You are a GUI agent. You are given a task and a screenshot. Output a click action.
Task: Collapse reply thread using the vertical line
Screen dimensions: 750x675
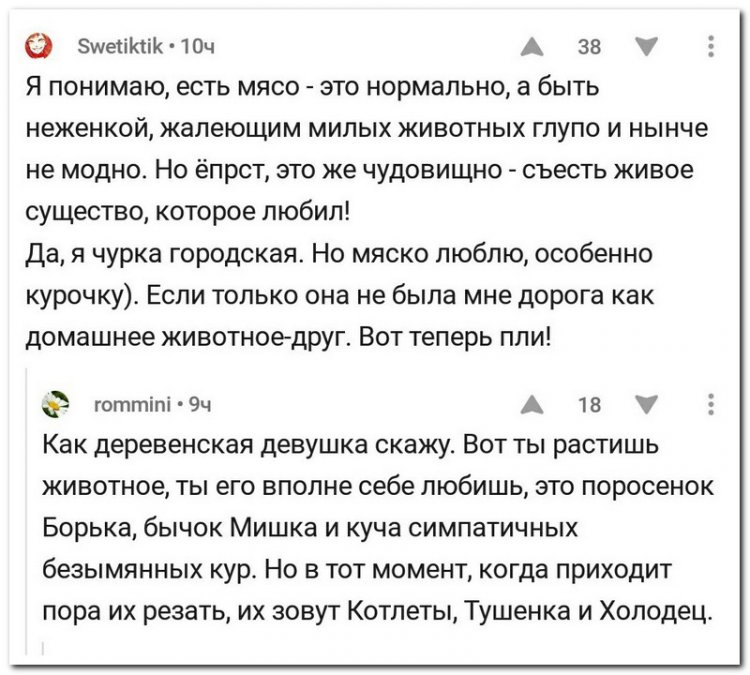point(26,511)
